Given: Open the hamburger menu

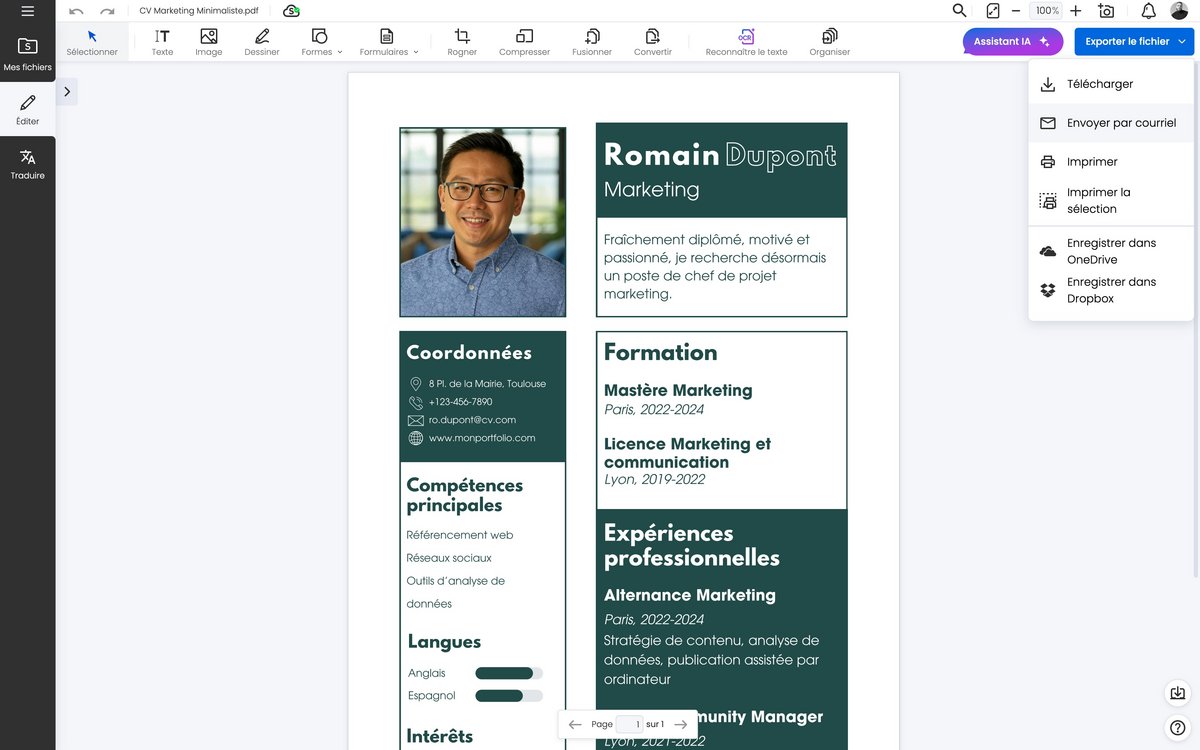Looking at the screenshot, I should pyautogui.click(x=27, y=11).
